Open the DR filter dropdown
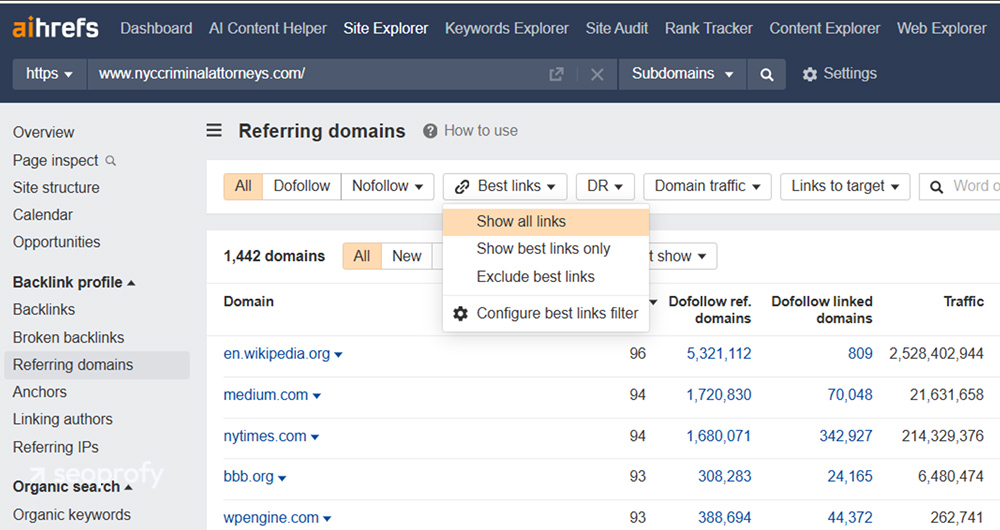Screen dimensions: 1000x530 [605, 186]
